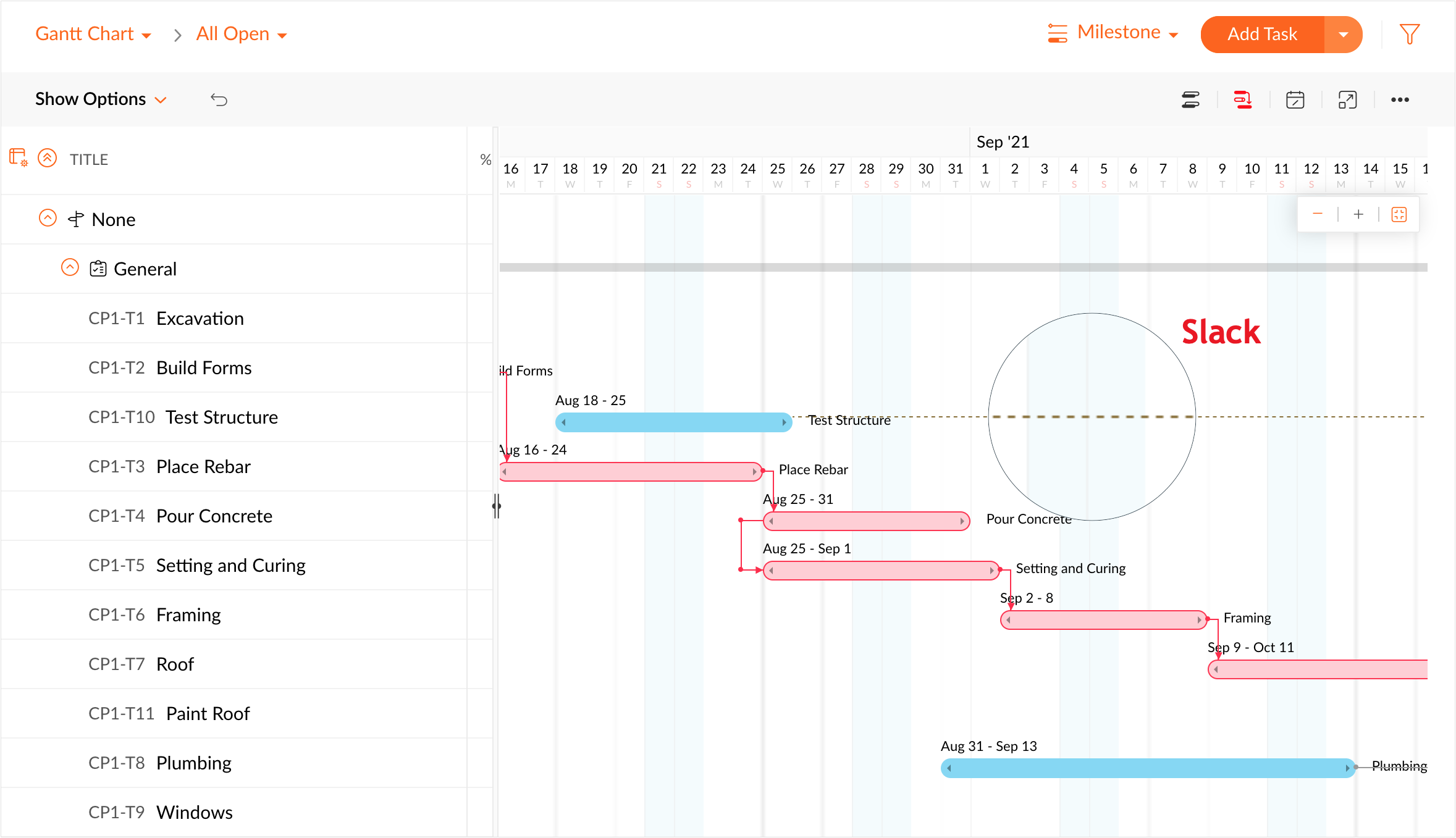Image resolution: width=1456 pixels, height=838 pixels.
Task: Open the column customization icon beside TITLE
Action: (19, 158)
